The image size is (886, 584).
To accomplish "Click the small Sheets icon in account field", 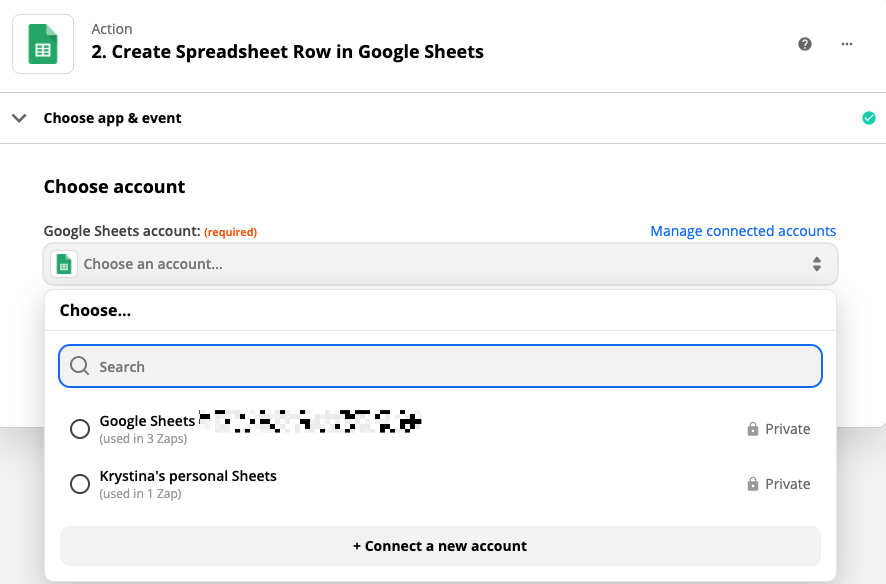I will (64, 264).
